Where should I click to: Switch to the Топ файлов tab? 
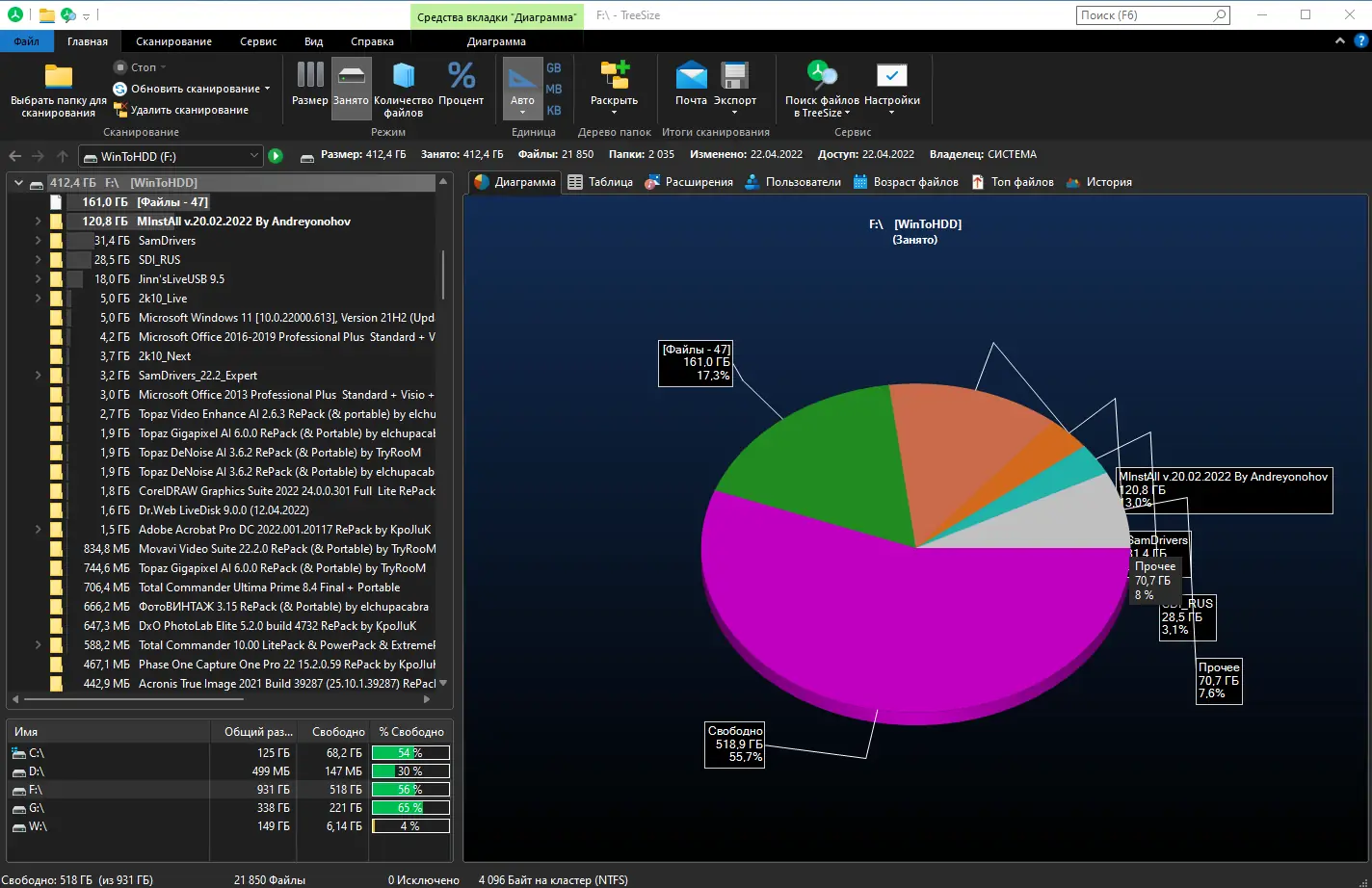click(1013, 182)
